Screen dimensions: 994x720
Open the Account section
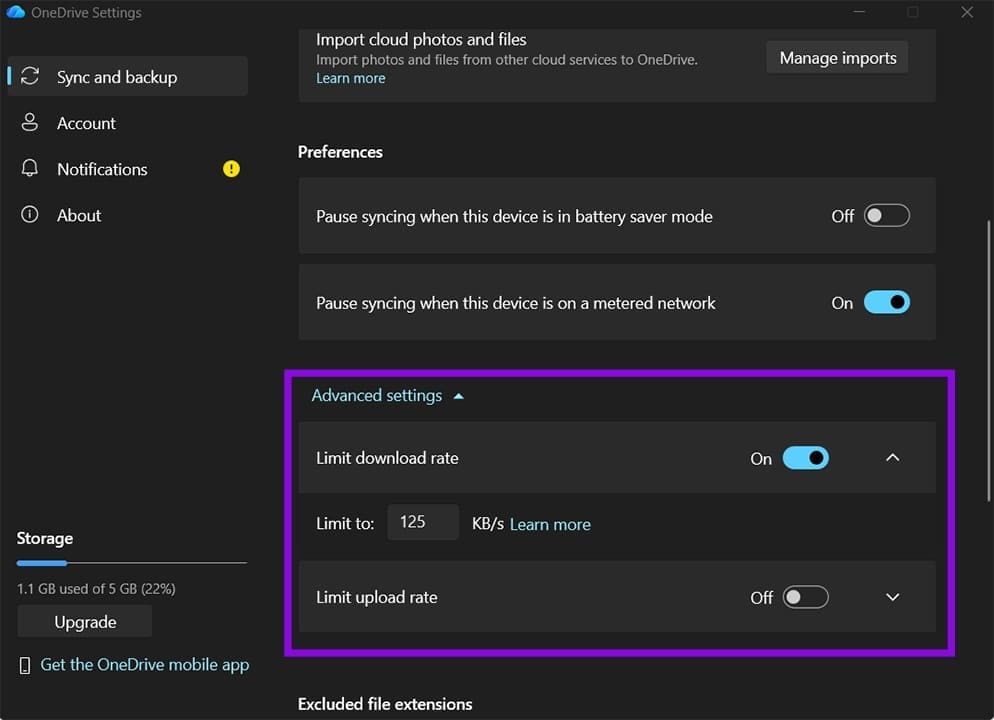pyautogui.click(x=127, y=123)
